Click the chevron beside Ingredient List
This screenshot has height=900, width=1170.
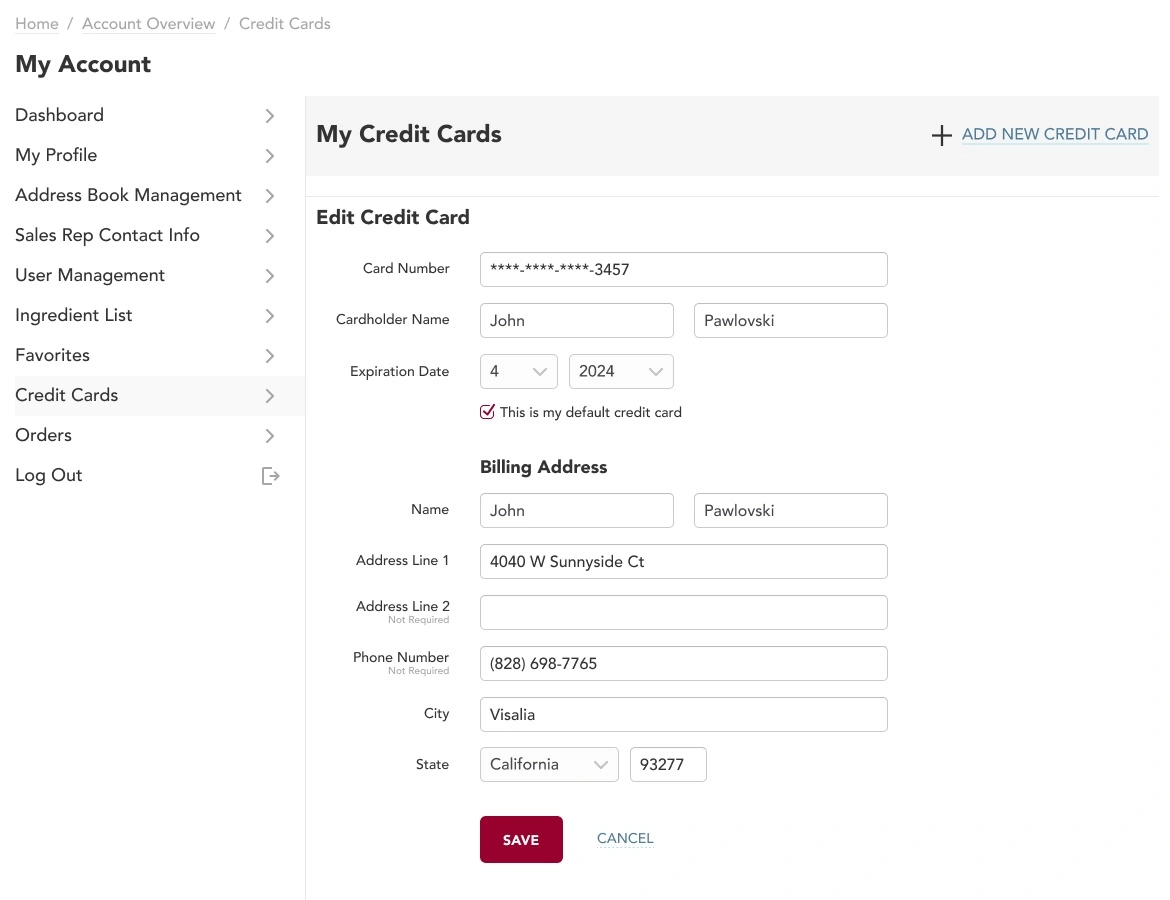[x=270, y=316]
